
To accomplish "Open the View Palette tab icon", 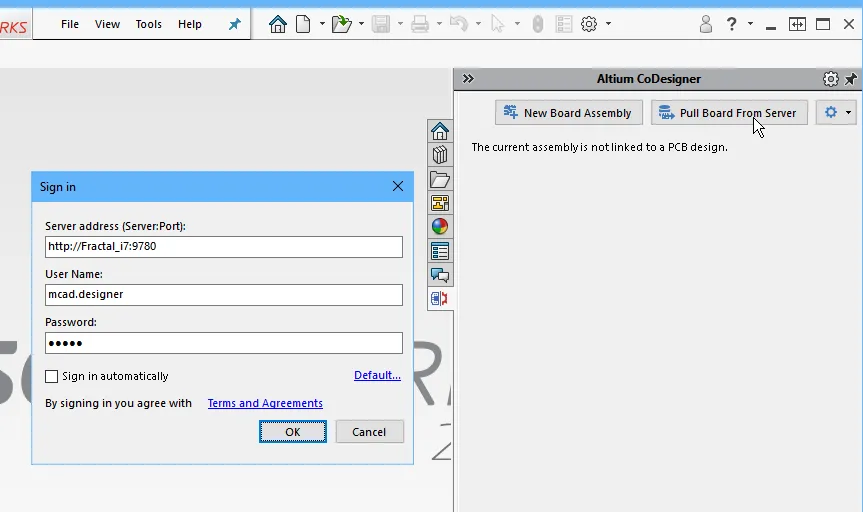I will [x=440, y=203].
